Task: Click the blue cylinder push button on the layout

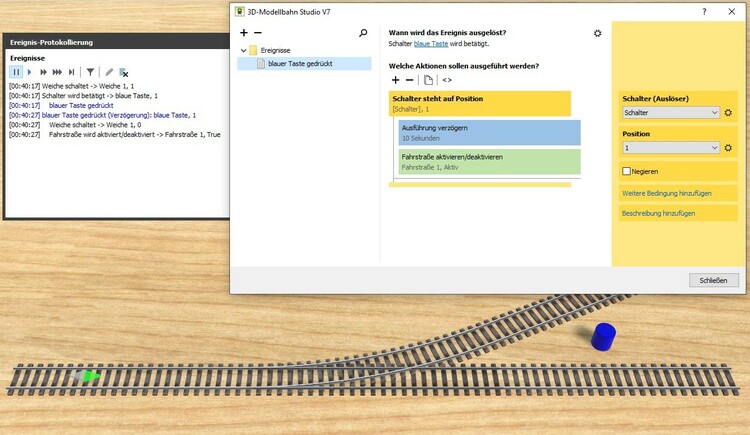Action: pyautogui.click(x=603, y=336)
